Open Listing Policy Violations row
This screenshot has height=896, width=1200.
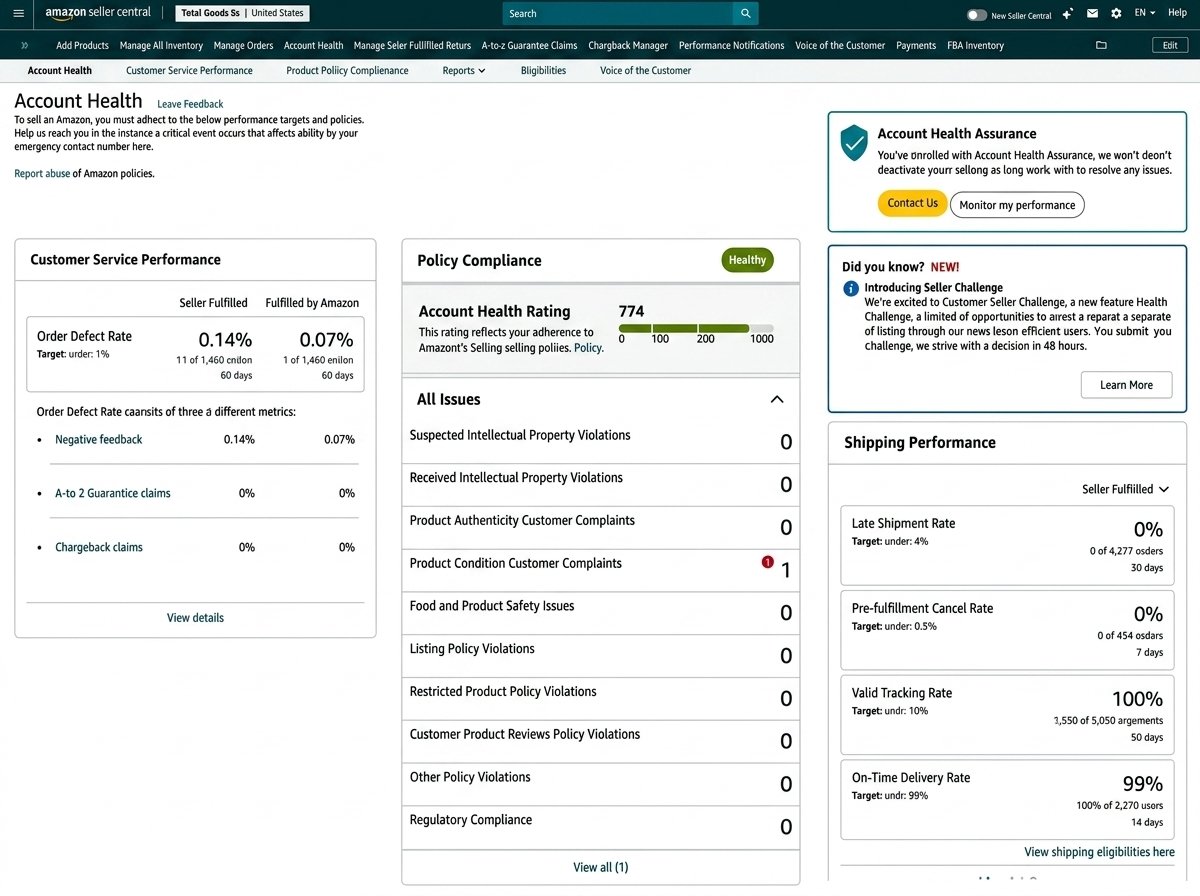pyautogui.click(x=601, y=656)
